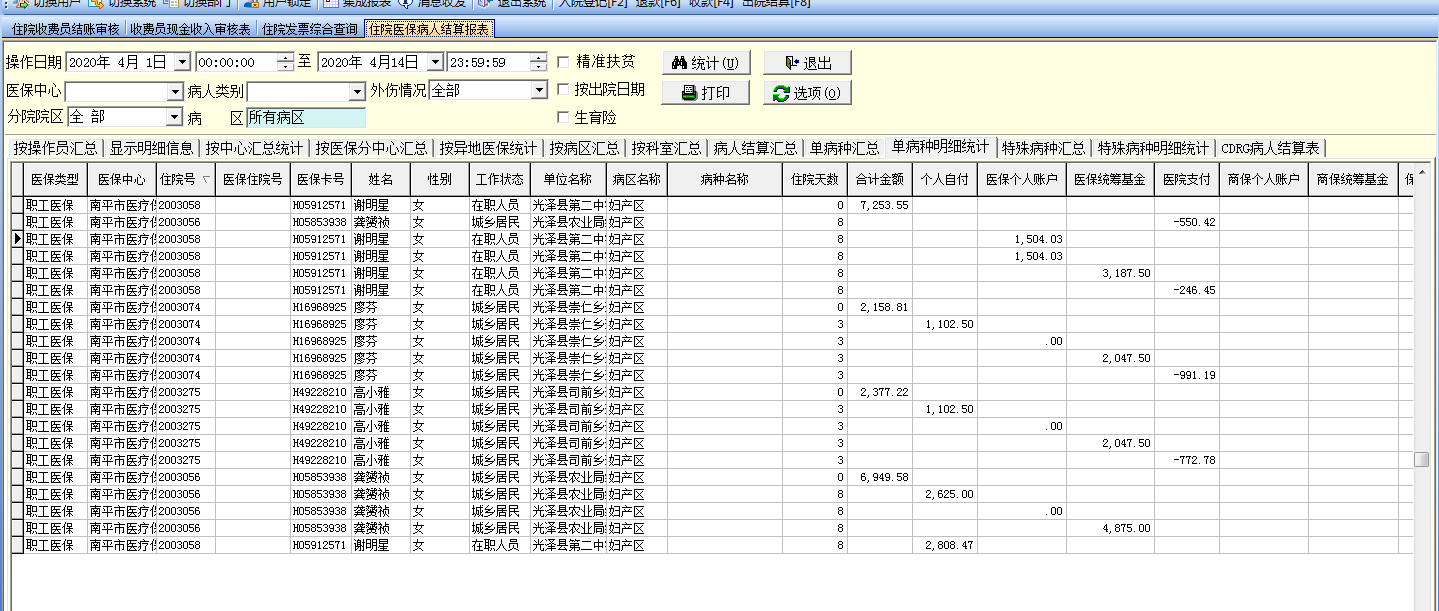Click the 医保卡号 column header
The height and width of the screenshot is (611, 1439).
(x=320, y=180)
